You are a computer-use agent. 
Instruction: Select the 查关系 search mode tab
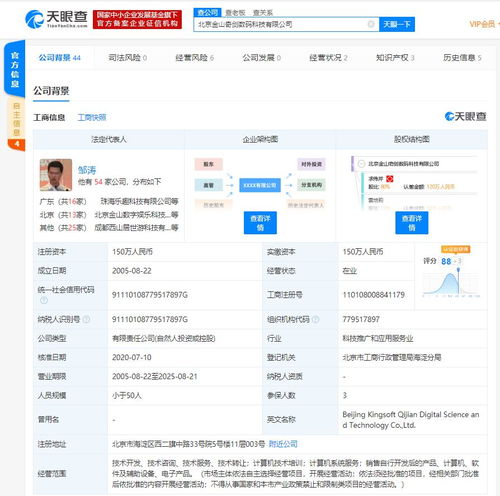click(x=263, y=13)
